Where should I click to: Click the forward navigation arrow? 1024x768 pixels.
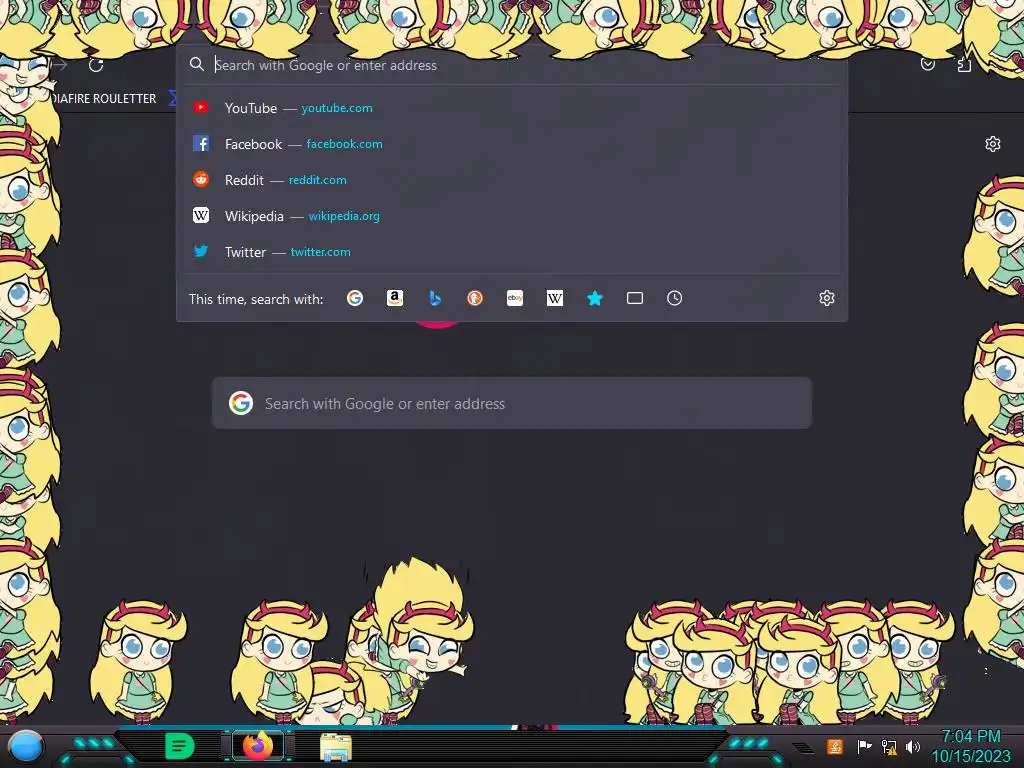pyautogui.click(x=59, y=65)
